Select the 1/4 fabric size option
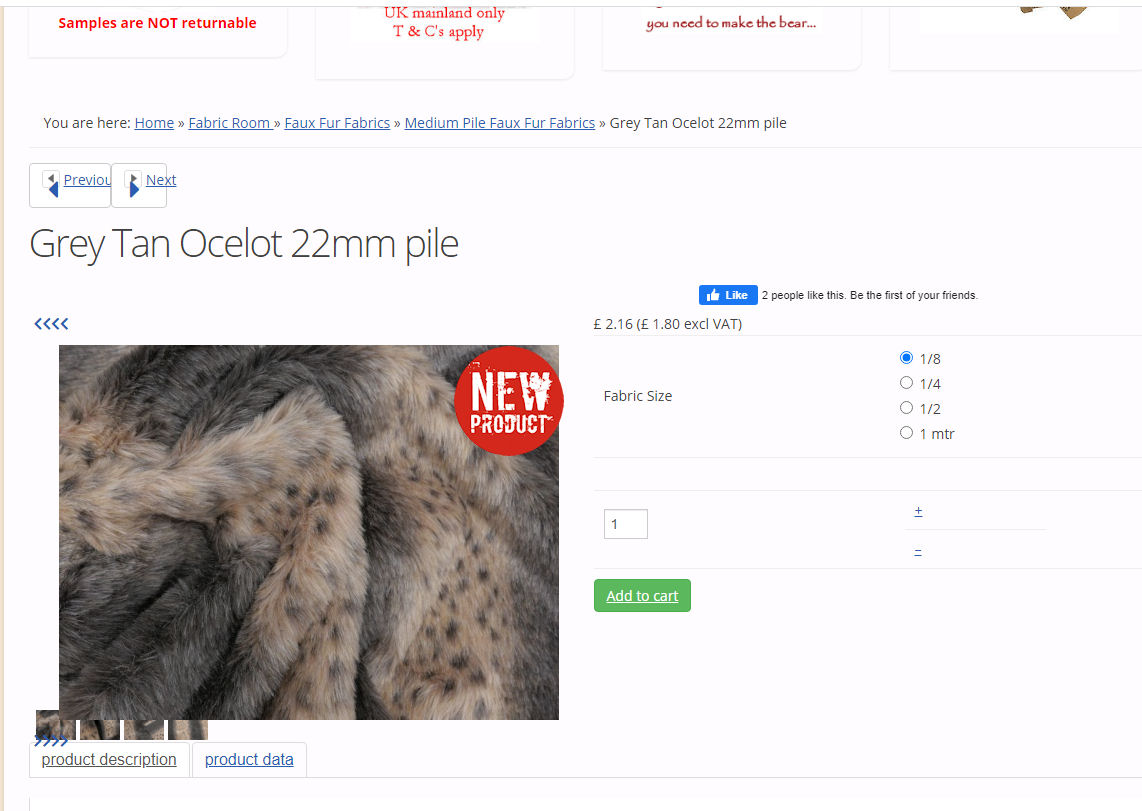1142x811 pixels. [x=906, y=383]
